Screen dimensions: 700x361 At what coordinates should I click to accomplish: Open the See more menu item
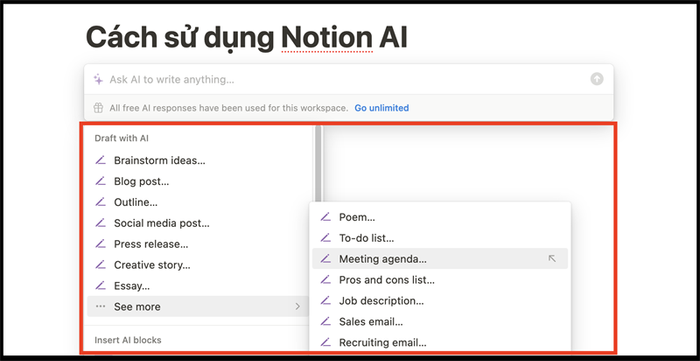tap(198, 307)
